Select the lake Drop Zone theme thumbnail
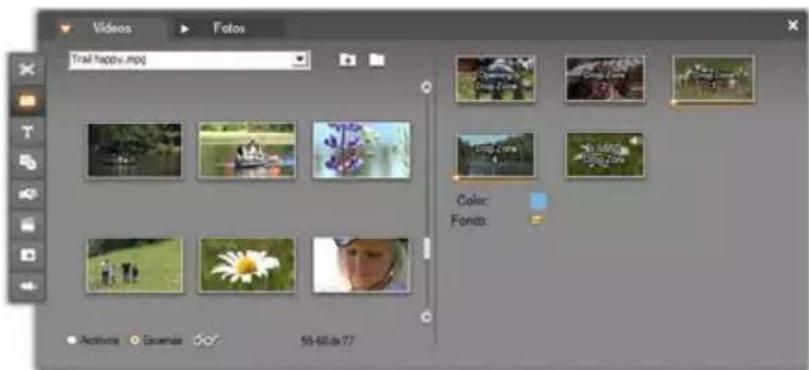The width and height of the screenshot is (809, 370). [496, 155]
